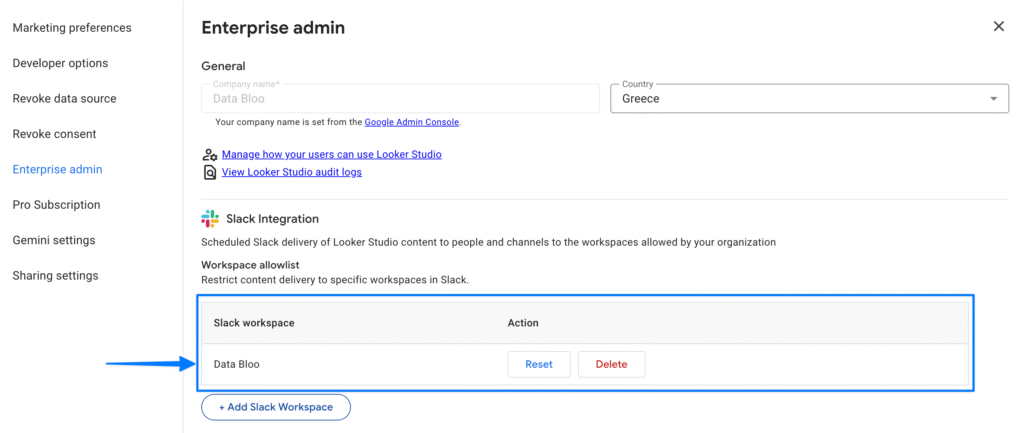
Task: Open the Google Admin Console link
Action: coord(411,122)
